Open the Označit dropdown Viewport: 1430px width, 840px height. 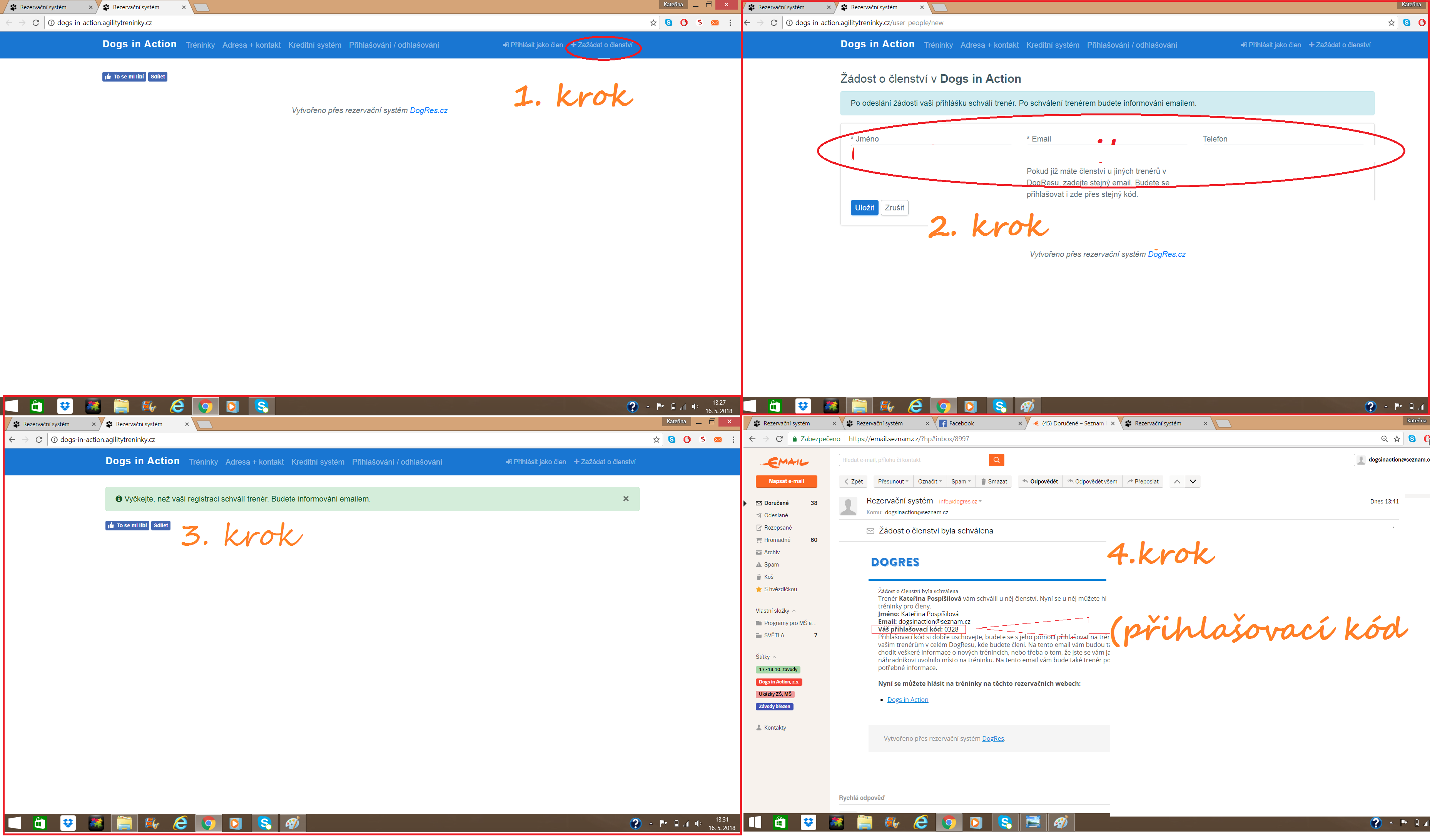[x=929, y=482]
